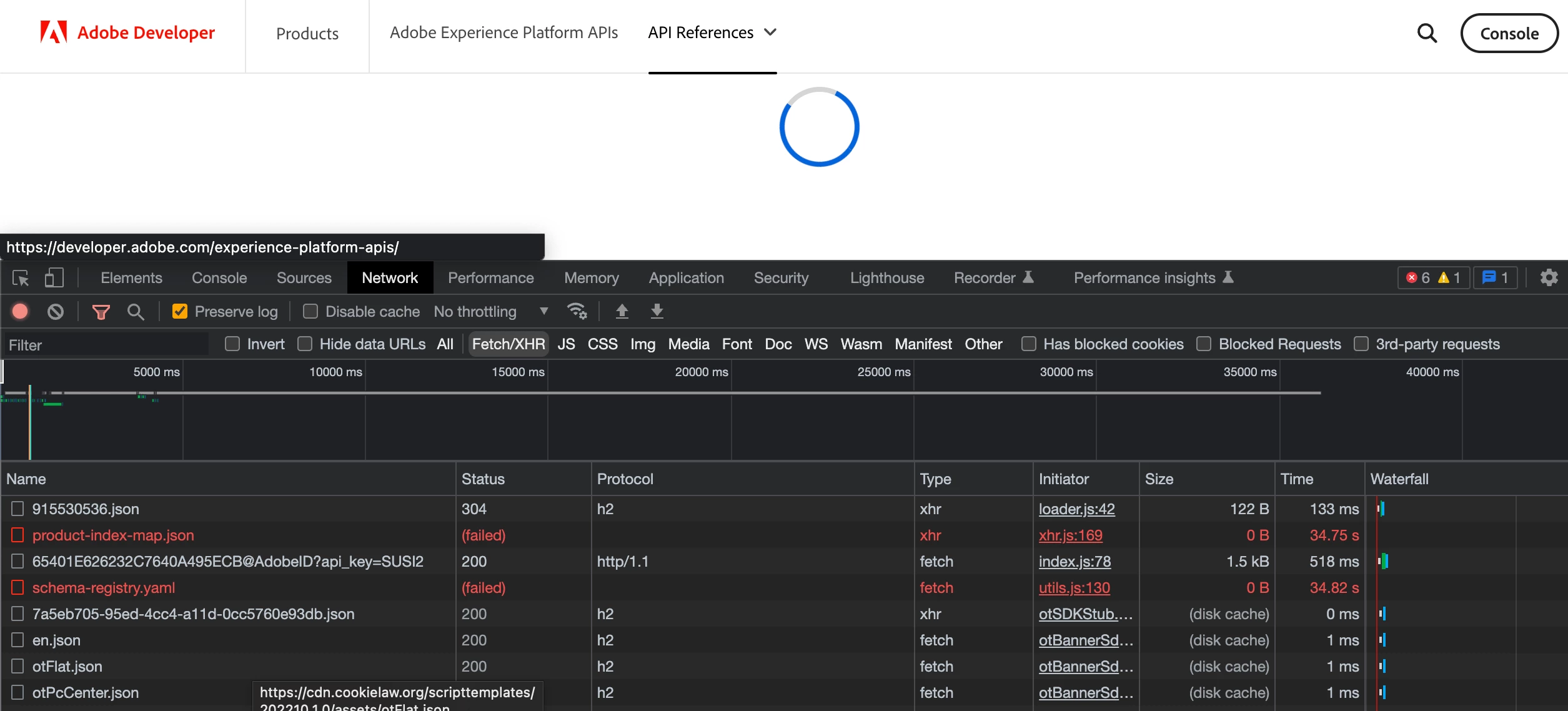
Task: Click the error and warning count badge
Action: coord(1433,277)
